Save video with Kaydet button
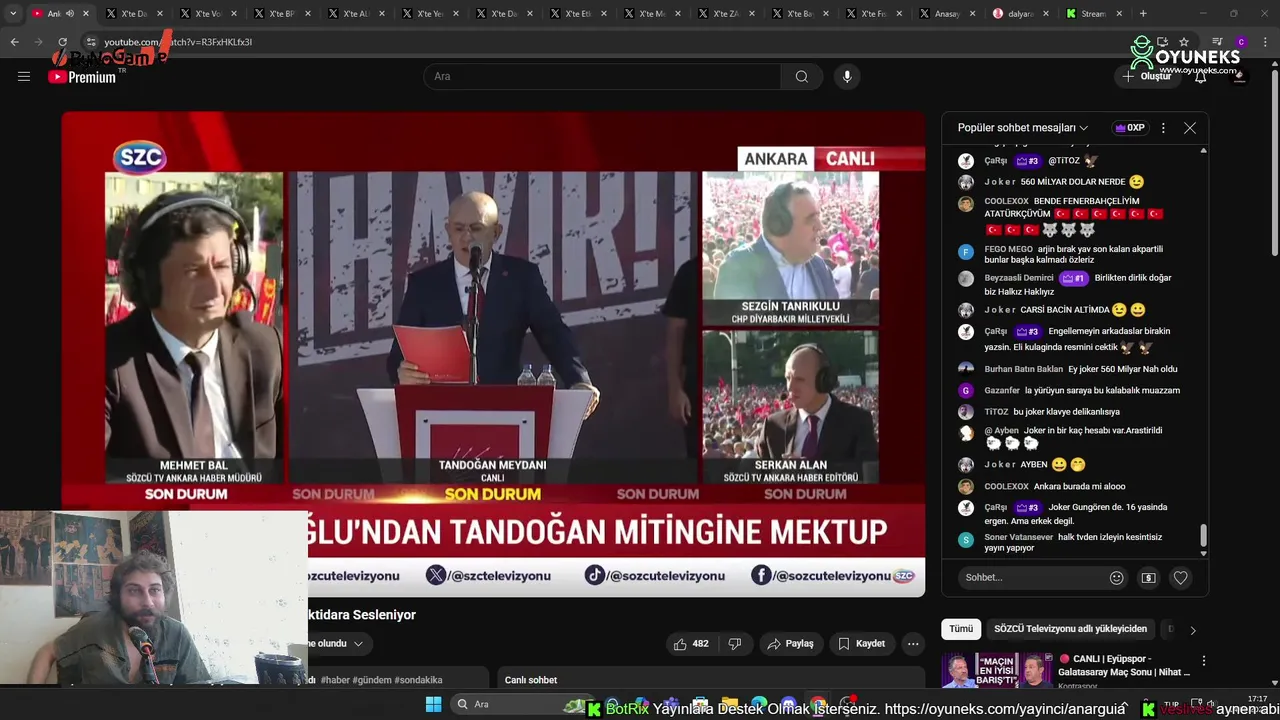1280x720 pixels. click(861, 644)
